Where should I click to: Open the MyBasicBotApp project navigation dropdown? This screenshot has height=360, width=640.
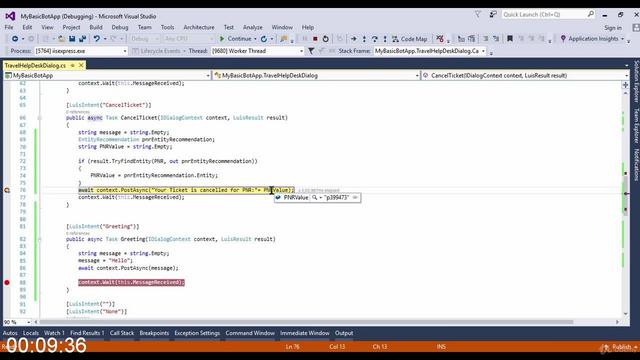[x=207, y=76]
